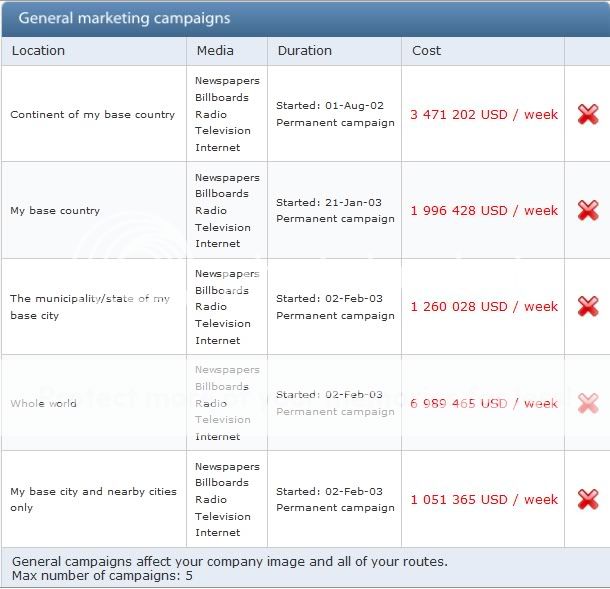This screenshot has width=610, height=589.
Task: Click the 6 989 465 USD / week cost
Action: (x=484, y=403)
